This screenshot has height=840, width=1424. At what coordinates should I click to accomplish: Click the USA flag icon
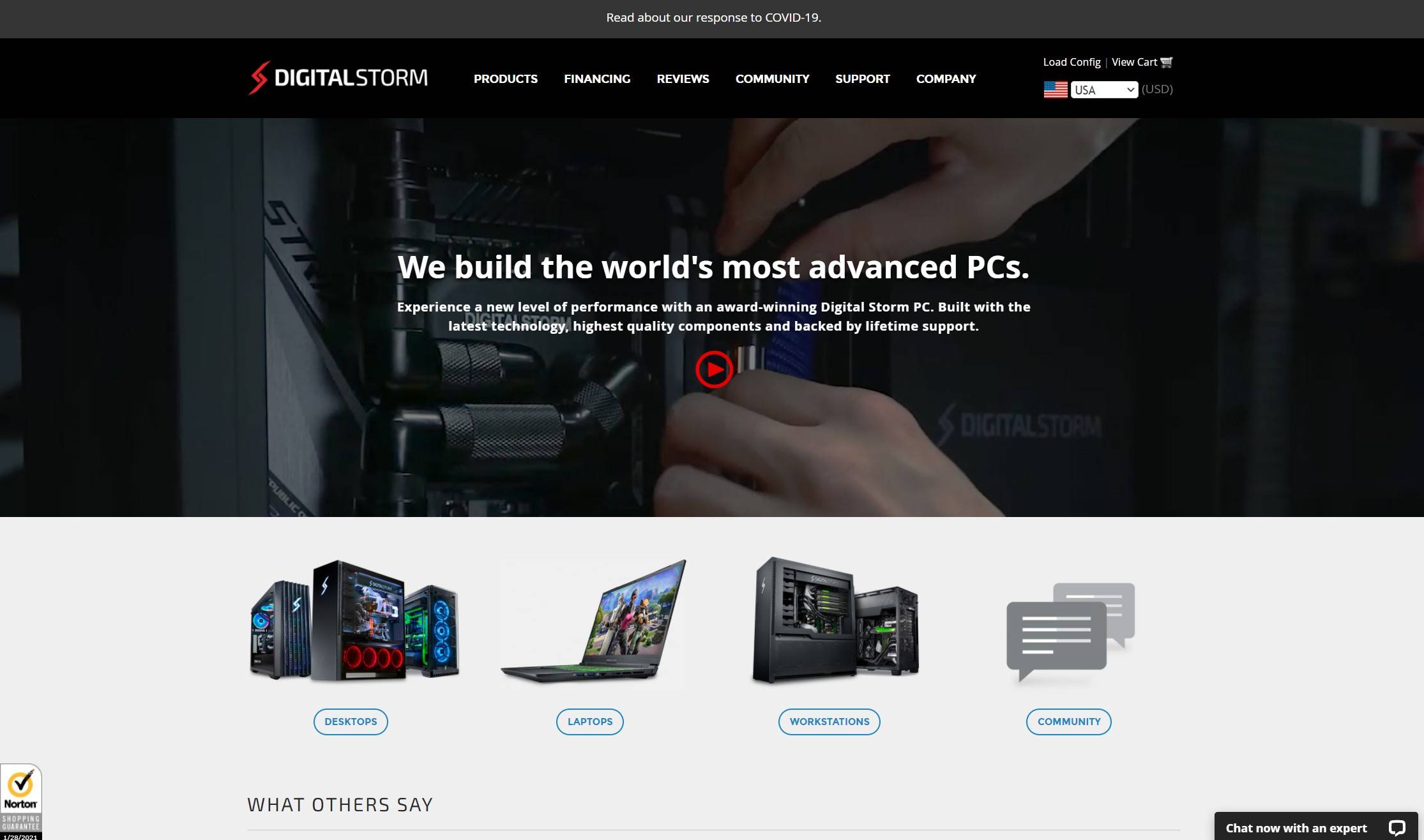coord(1055,90)
